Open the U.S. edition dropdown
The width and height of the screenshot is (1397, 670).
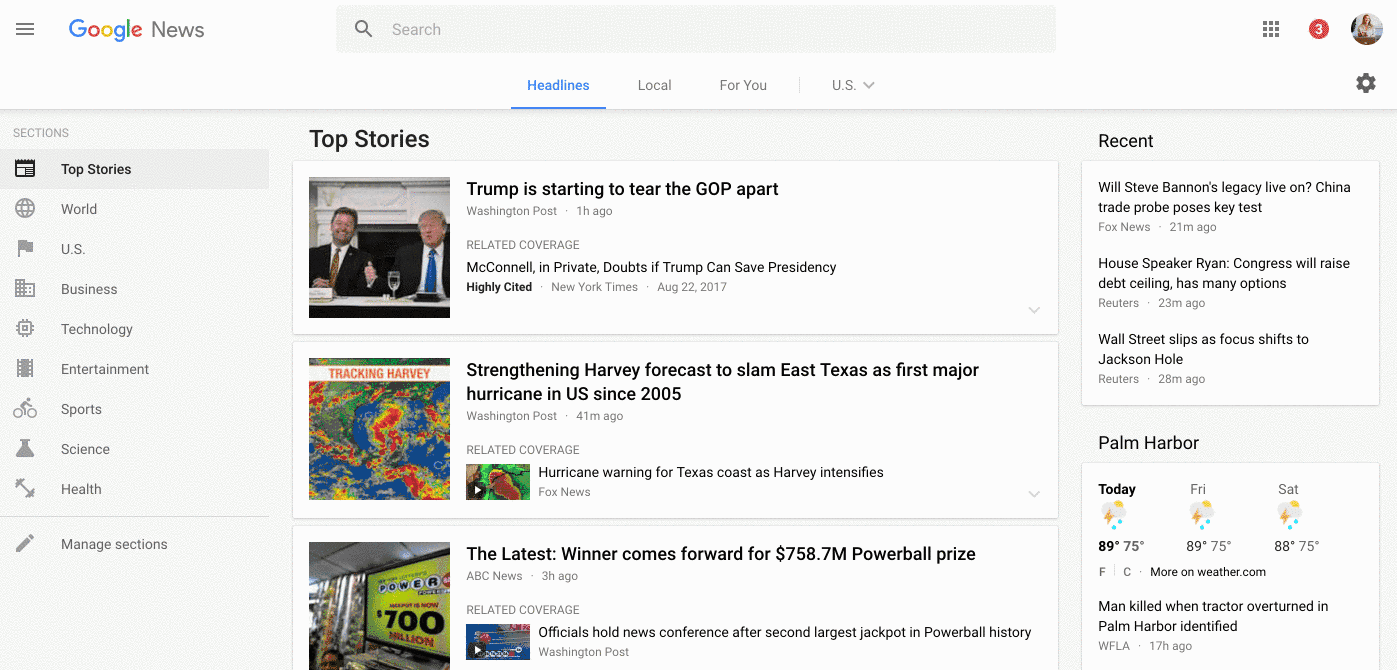point(853,85)
